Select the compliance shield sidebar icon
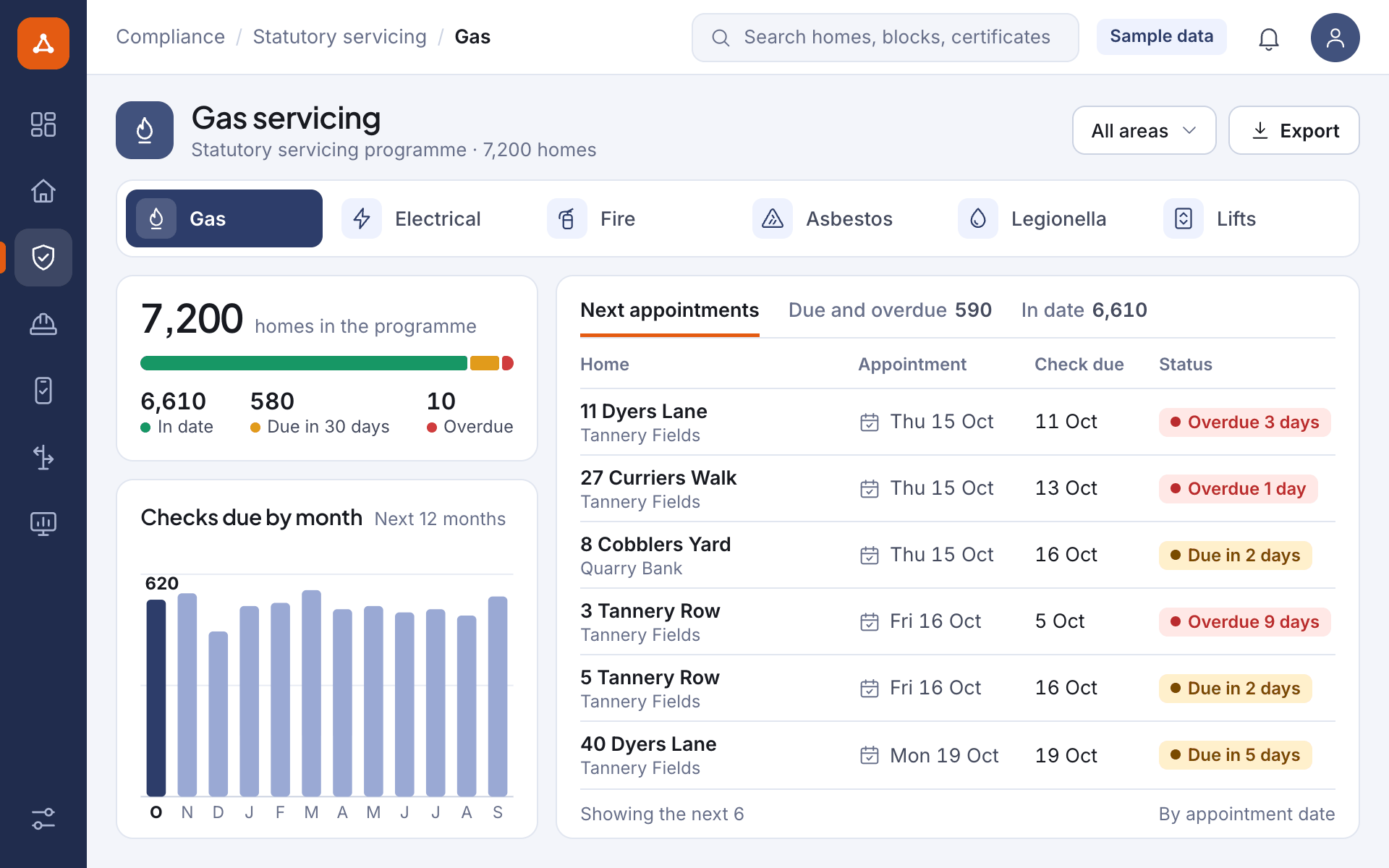 43,258
